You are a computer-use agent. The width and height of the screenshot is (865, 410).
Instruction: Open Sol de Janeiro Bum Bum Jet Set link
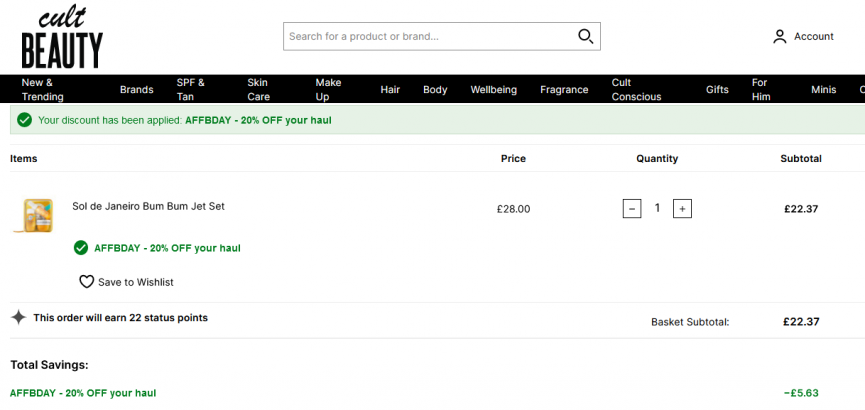tap(148, 206)
